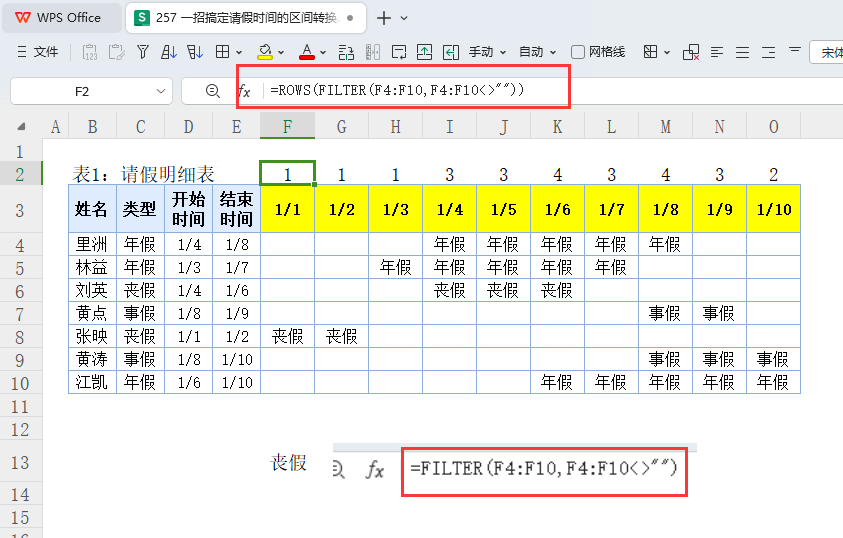Viewport: 843px width, 538px height.
Task: Click the name cell 里洲
Action: (x=92, y=245)
